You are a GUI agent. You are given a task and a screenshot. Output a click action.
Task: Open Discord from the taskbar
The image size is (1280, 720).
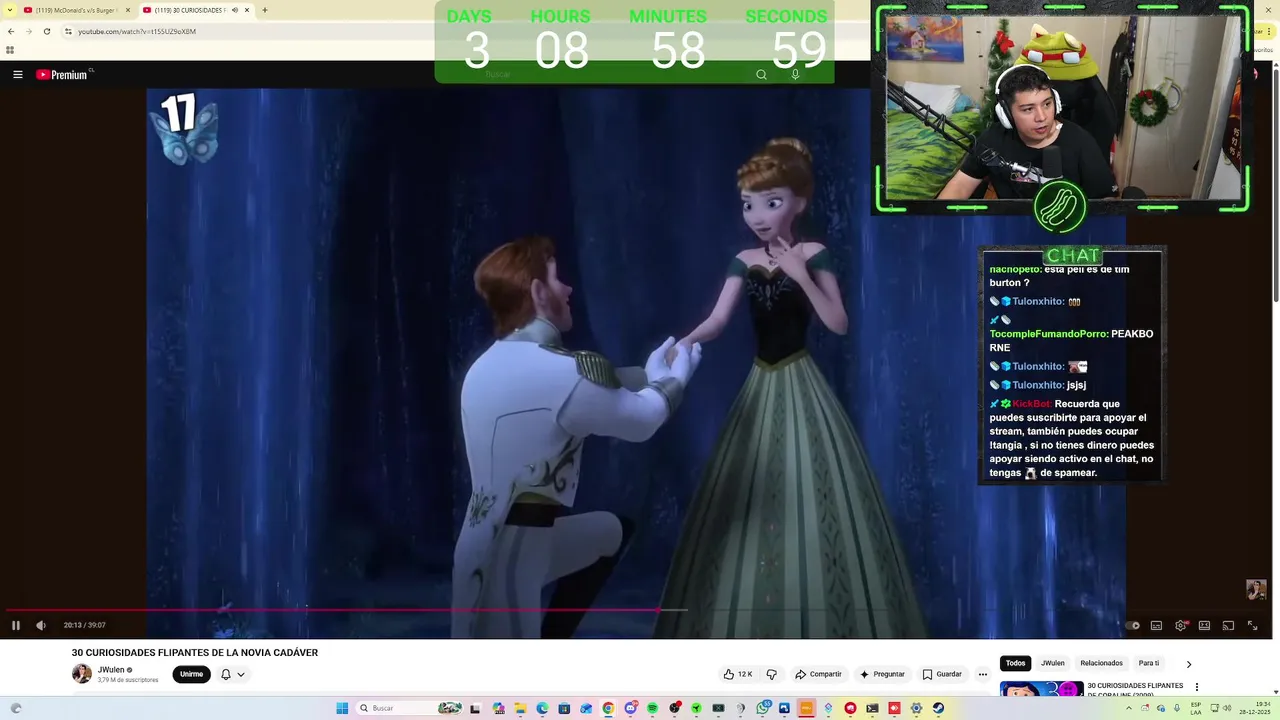[x=631, y=708]
